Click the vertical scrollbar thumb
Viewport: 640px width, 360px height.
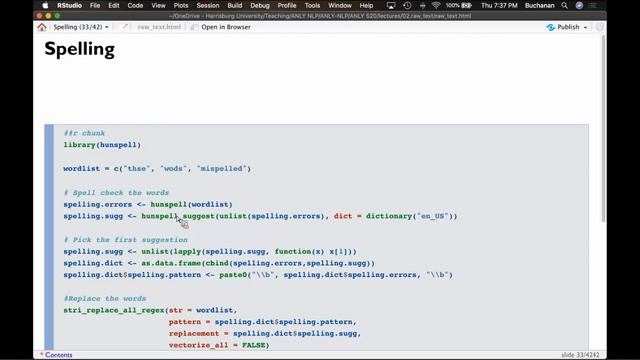pyautogui.click(x=603, y=129)
